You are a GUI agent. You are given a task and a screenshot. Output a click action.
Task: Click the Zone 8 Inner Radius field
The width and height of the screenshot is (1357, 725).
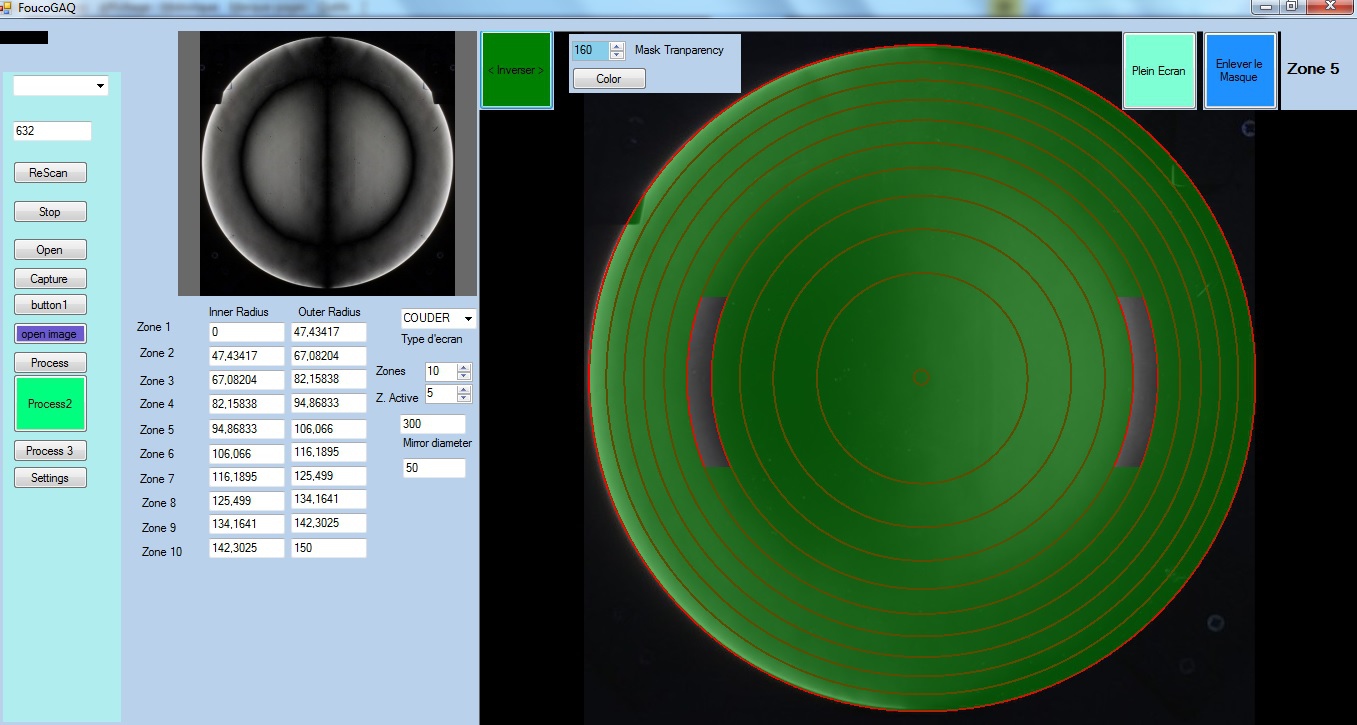[x=247, y=499]
